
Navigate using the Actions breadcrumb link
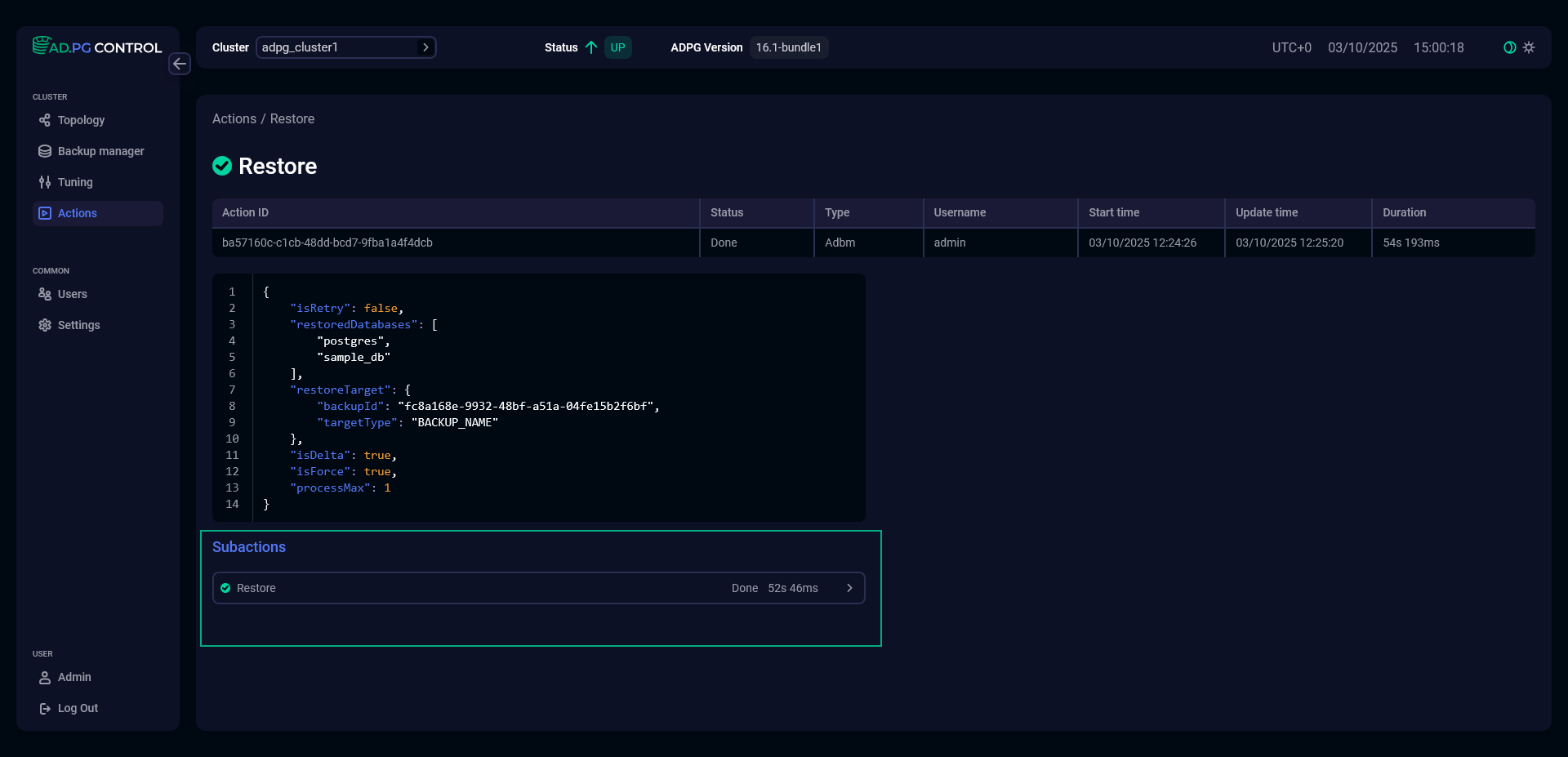[x=234, y=118]
